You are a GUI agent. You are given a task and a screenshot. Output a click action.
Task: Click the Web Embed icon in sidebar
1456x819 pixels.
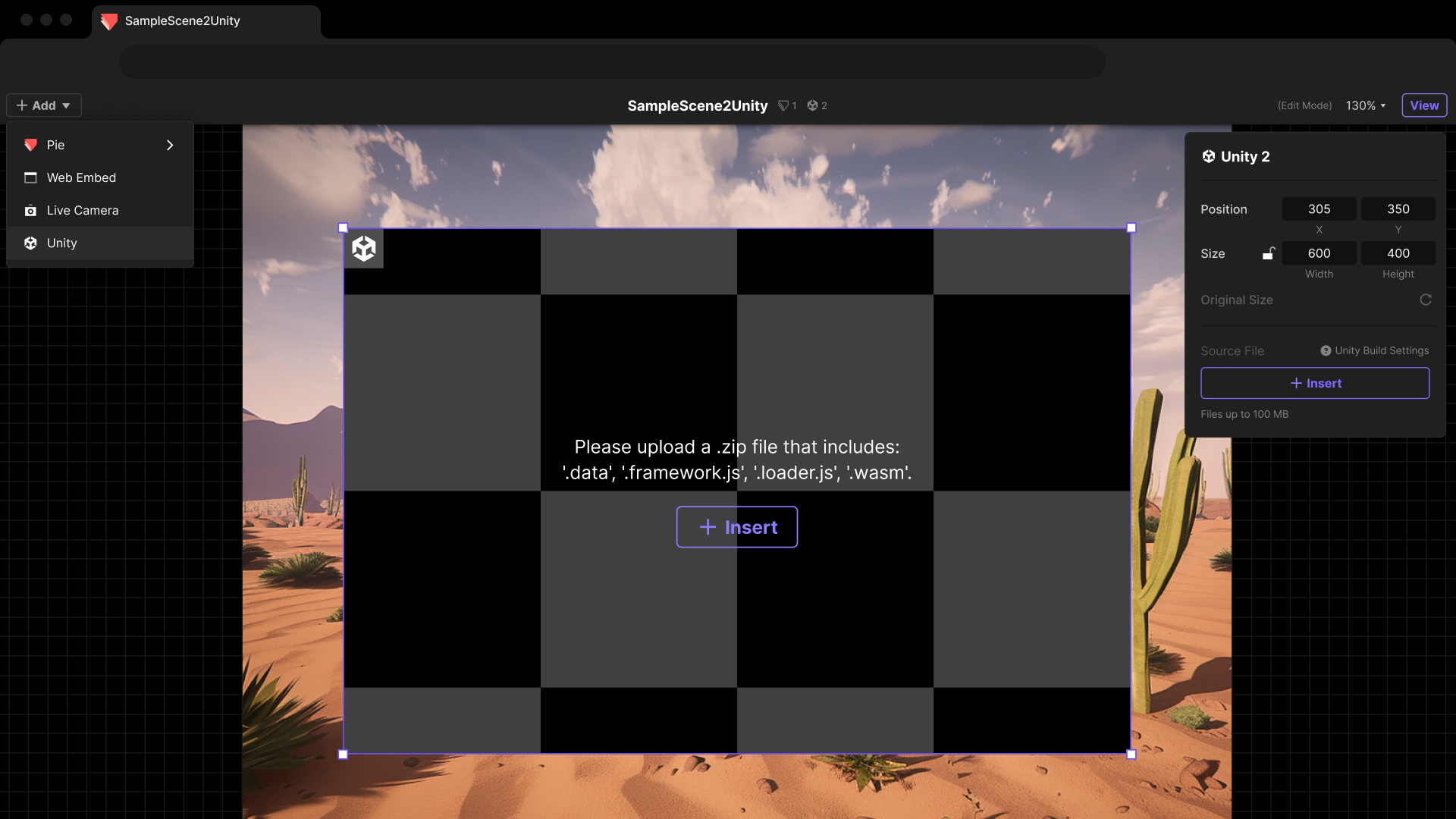coord(31,177)
